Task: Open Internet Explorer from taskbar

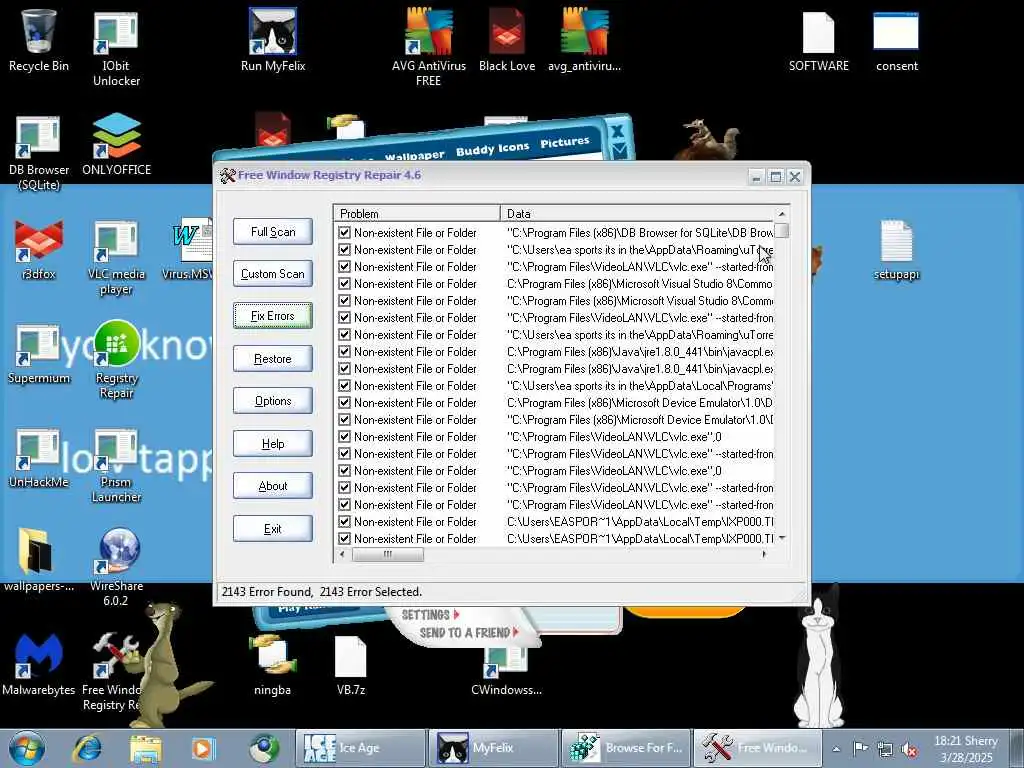Action: pos(87,748)
